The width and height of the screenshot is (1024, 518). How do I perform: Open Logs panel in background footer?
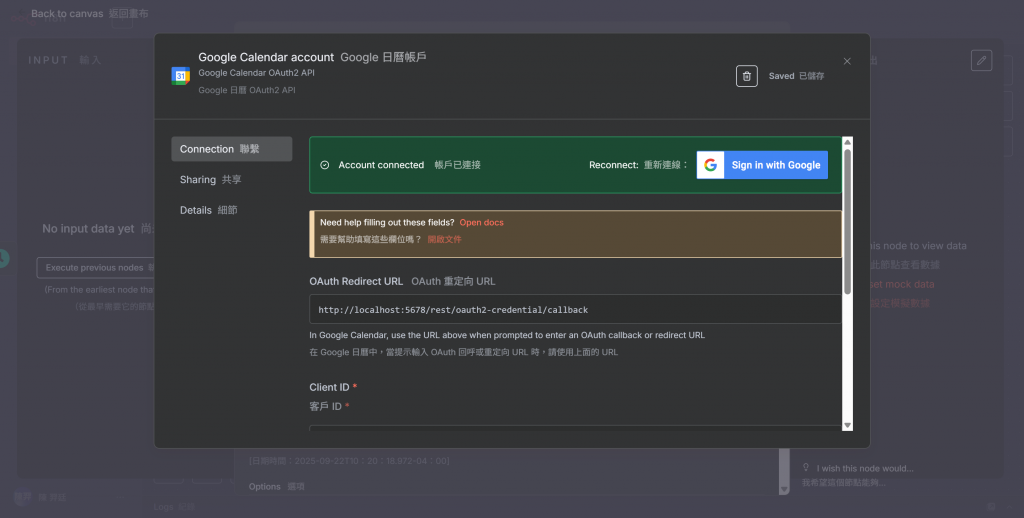pos(165,507)
